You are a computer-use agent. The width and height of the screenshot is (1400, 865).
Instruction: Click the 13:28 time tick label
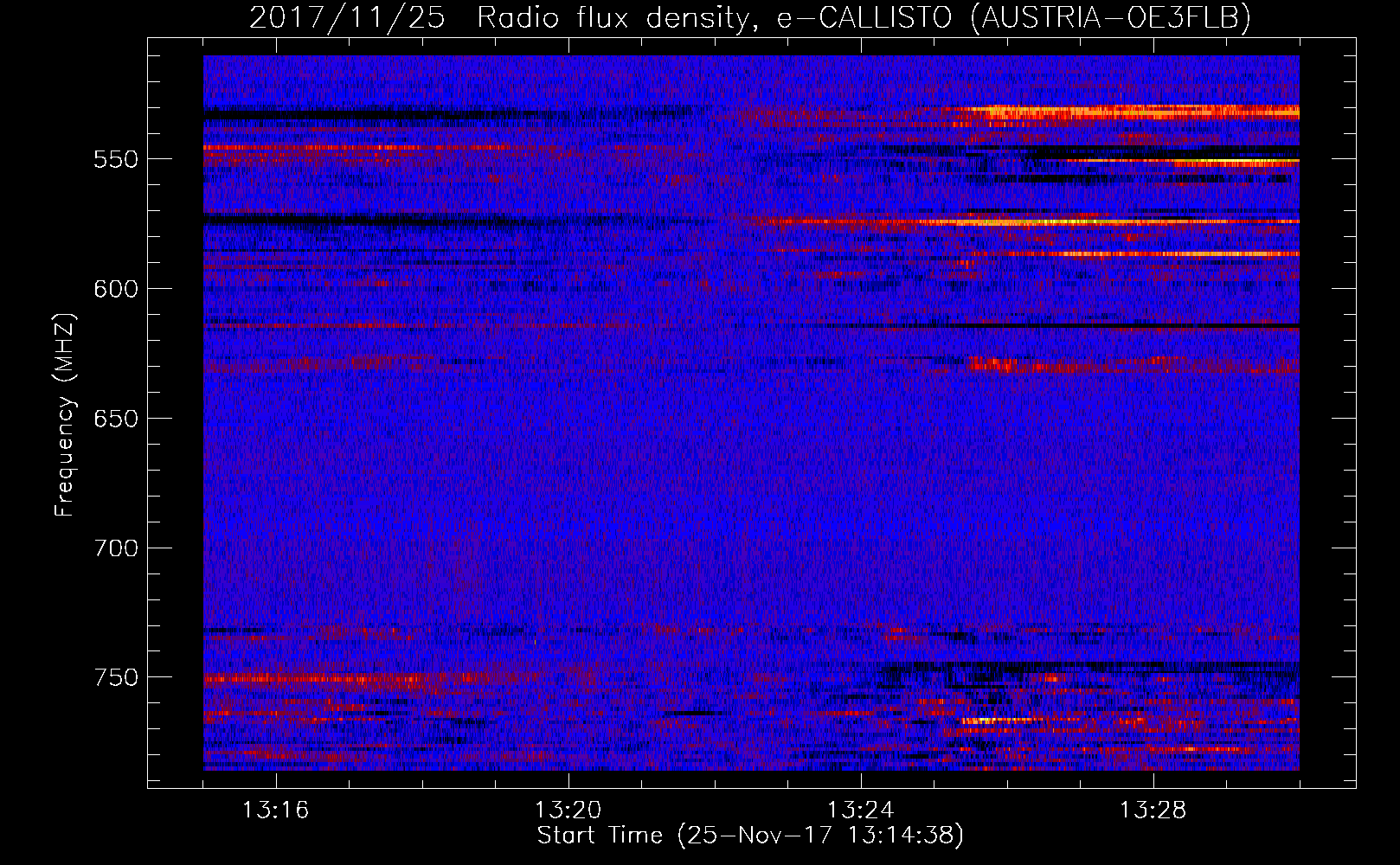(x=1153, y=811)
